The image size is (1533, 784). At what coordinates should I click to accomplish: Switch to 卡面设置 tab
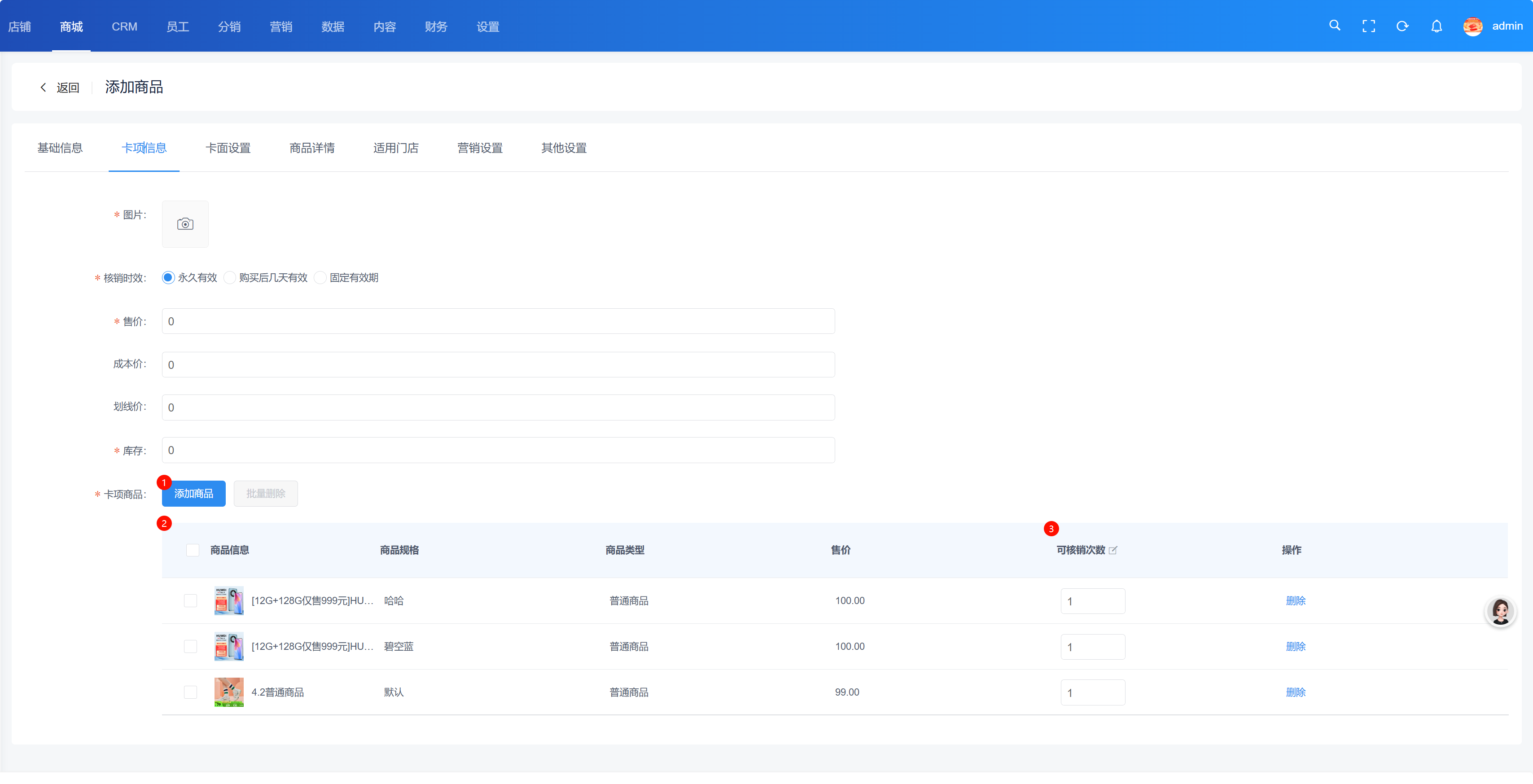pyautogui.click(x=228, y=148)
